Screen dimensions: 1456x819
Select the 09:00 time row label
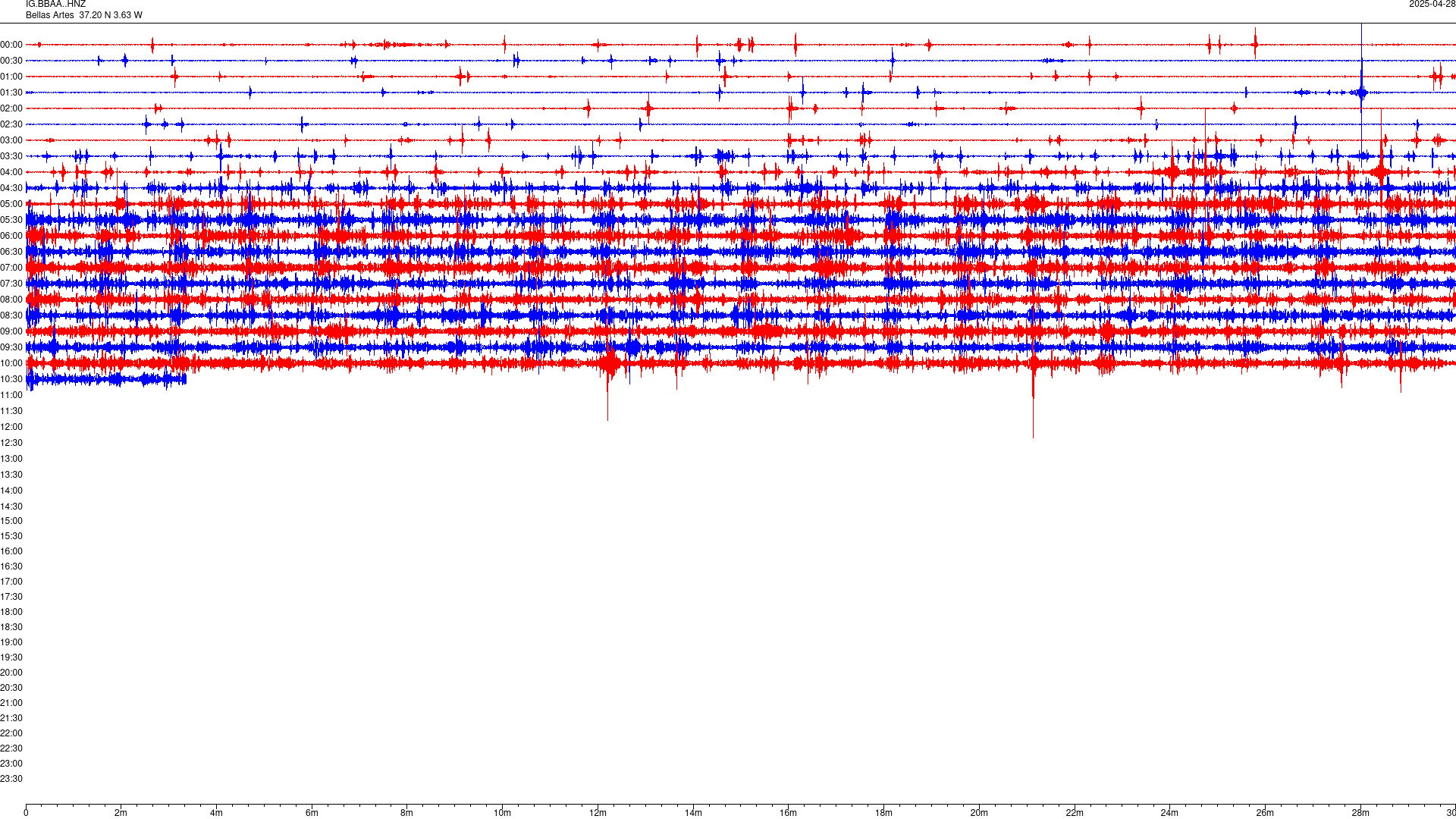[x=11, y=331]
